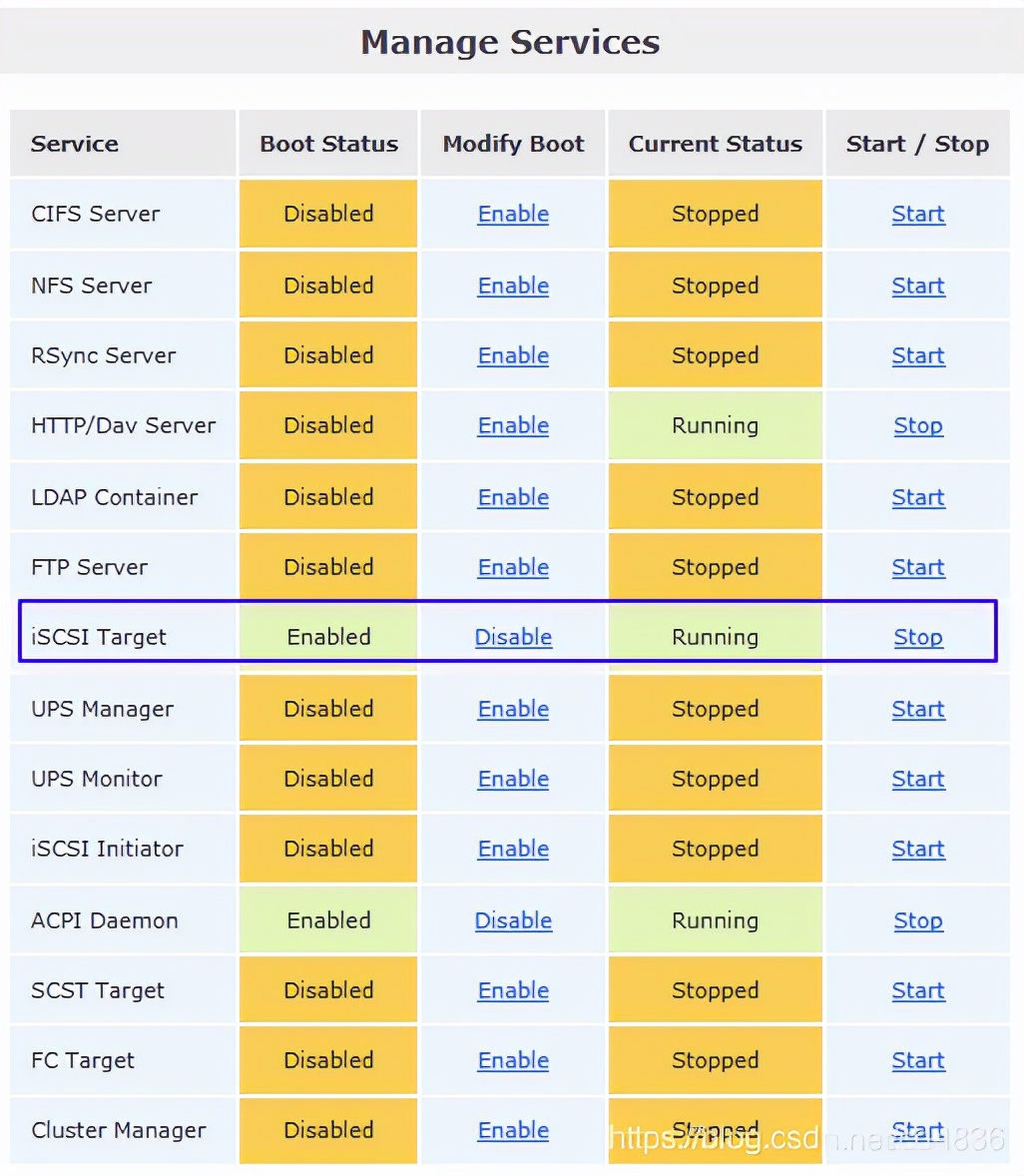
Task: Start the iSCSI Initiator service
Action: pos(917,849)
